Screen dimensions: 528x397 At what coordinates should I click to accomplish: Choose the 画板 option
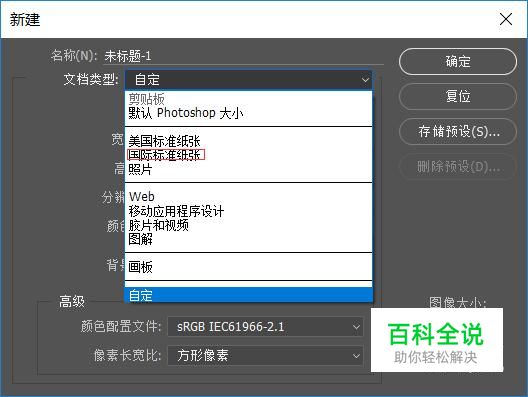tap(249, 267)
